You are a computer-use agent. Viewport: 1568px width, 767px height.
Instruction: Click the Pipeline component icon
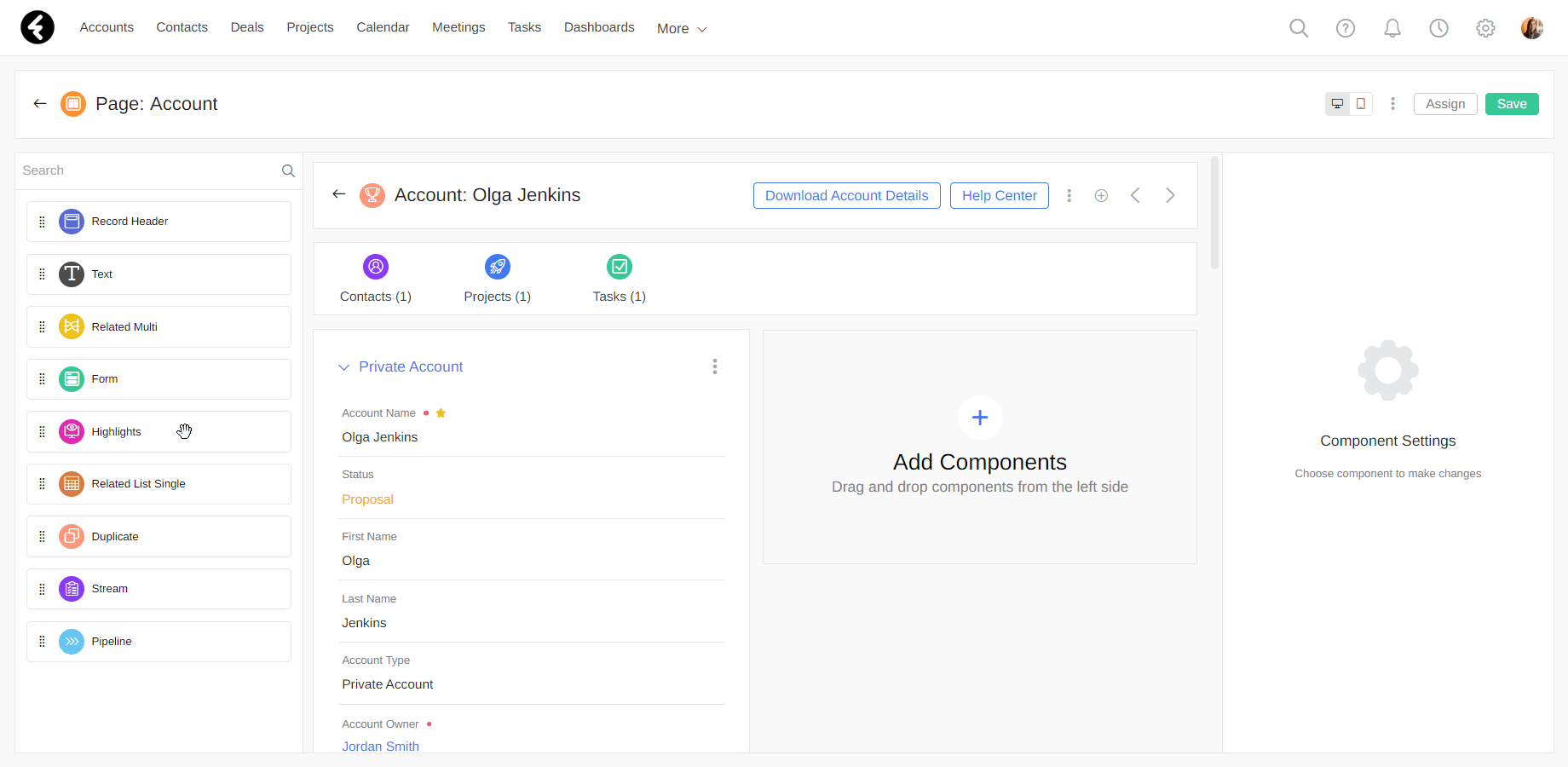click(x=72, y=642)
